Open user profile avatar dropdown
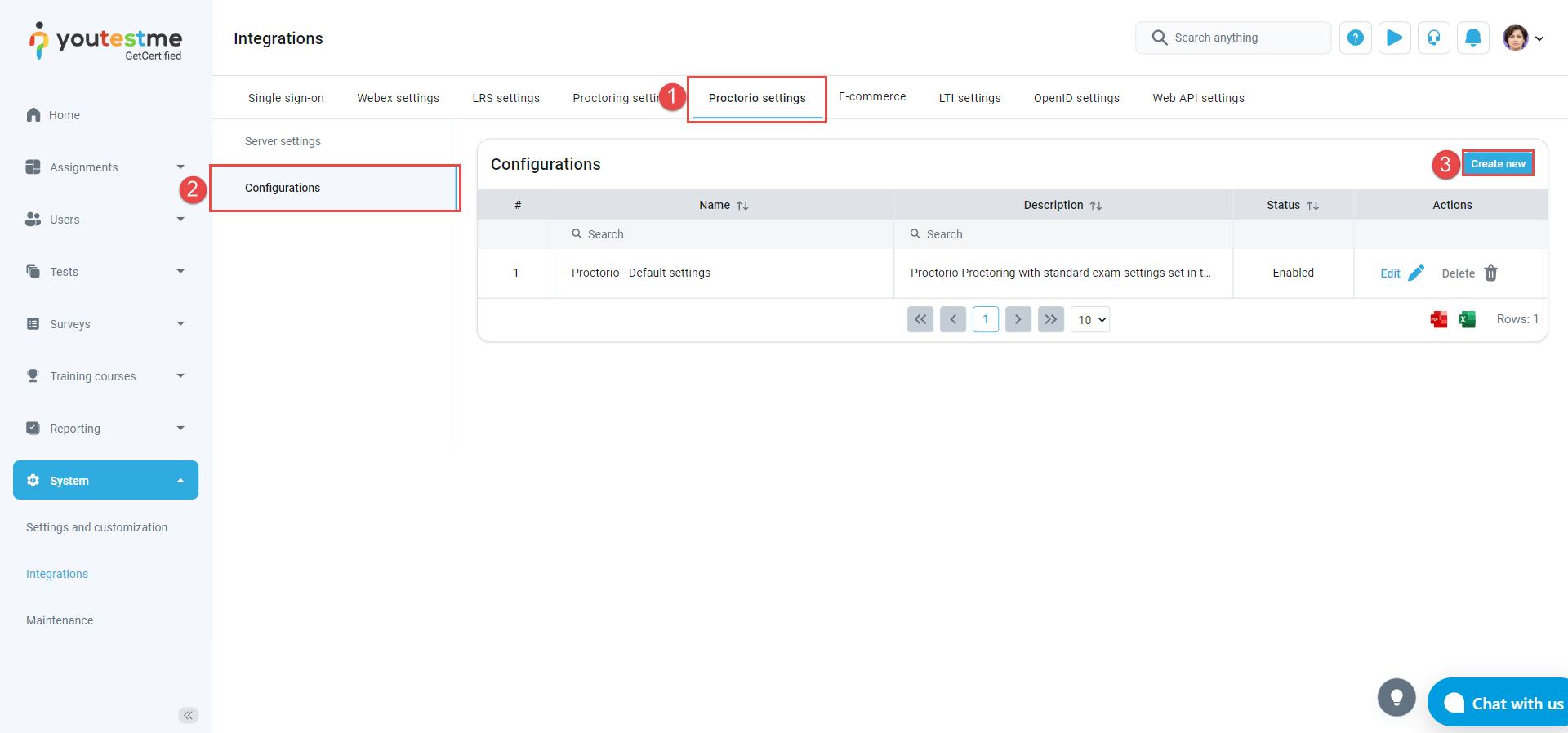 1523,38
